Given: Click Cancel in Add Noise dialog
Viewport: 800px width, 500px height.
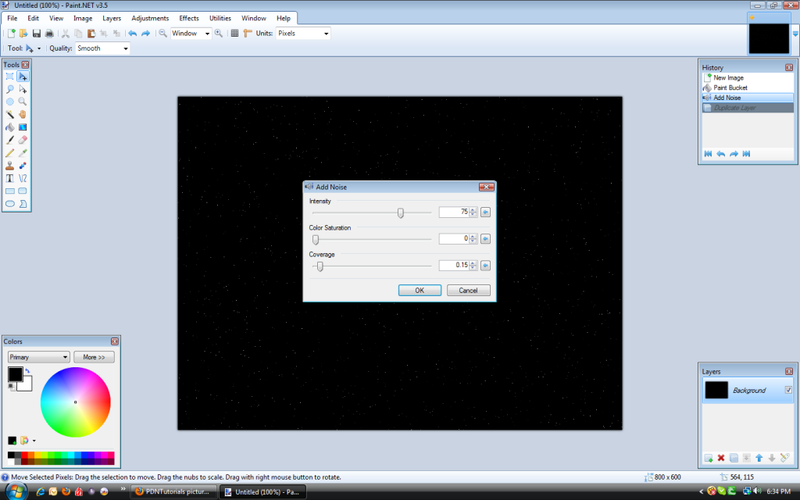Looking at the screenshot, I should pyautogui.click(x=468, y=290).
